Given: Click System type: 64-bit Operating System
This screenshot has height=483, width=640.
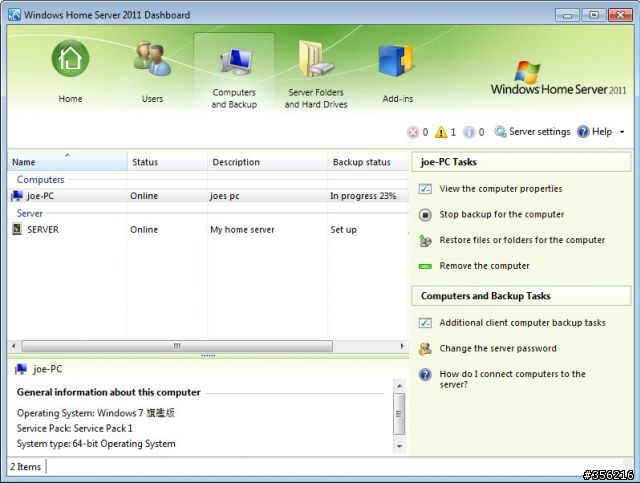Looking at the screenshot, I should click(96, 443).
